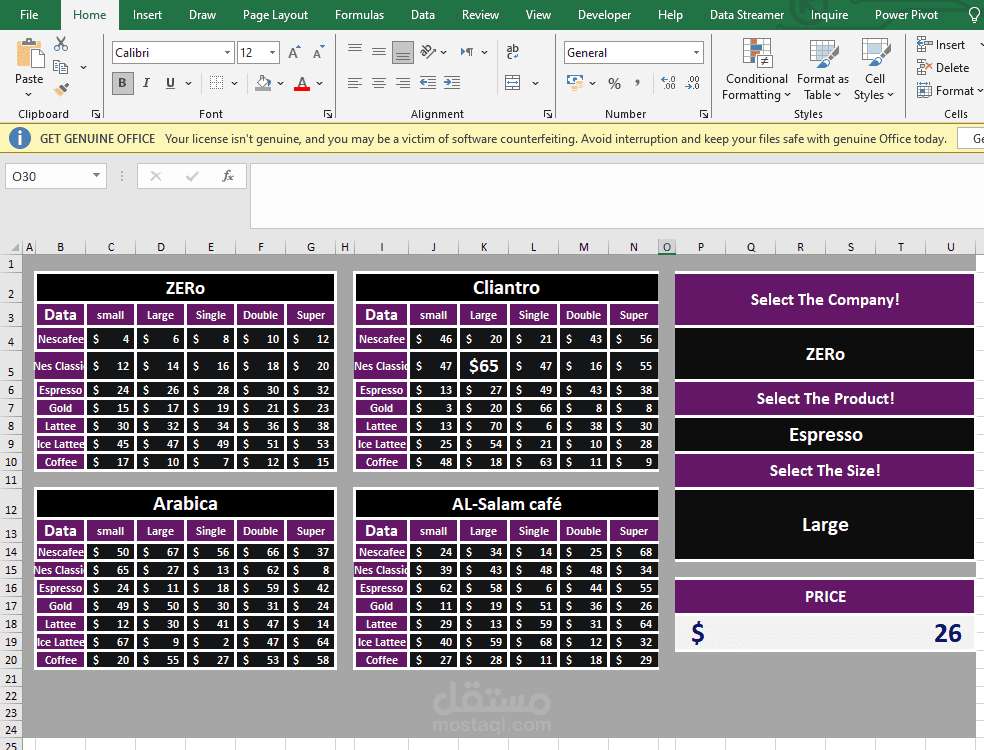984x750 pixels.
Task: Switch to the Page Layout tab
Action: point(275,14)
